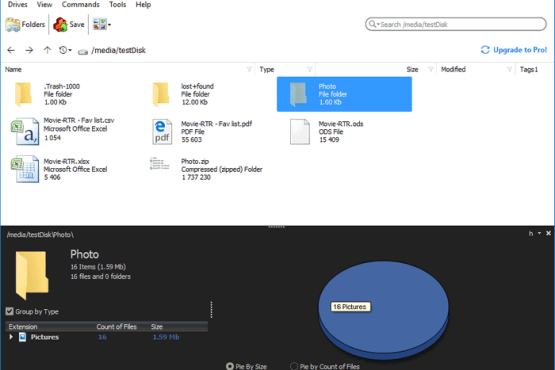Open the Tools menu
This screenshot has height=370, width=555.
point(118,5)
